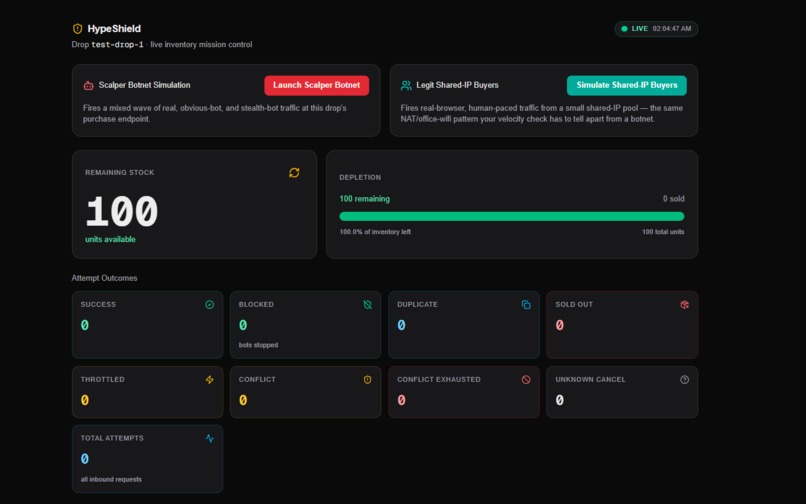Click the Sold Out box icon
This screenshot has height=504, width=806.
click(x=684, y=305)
